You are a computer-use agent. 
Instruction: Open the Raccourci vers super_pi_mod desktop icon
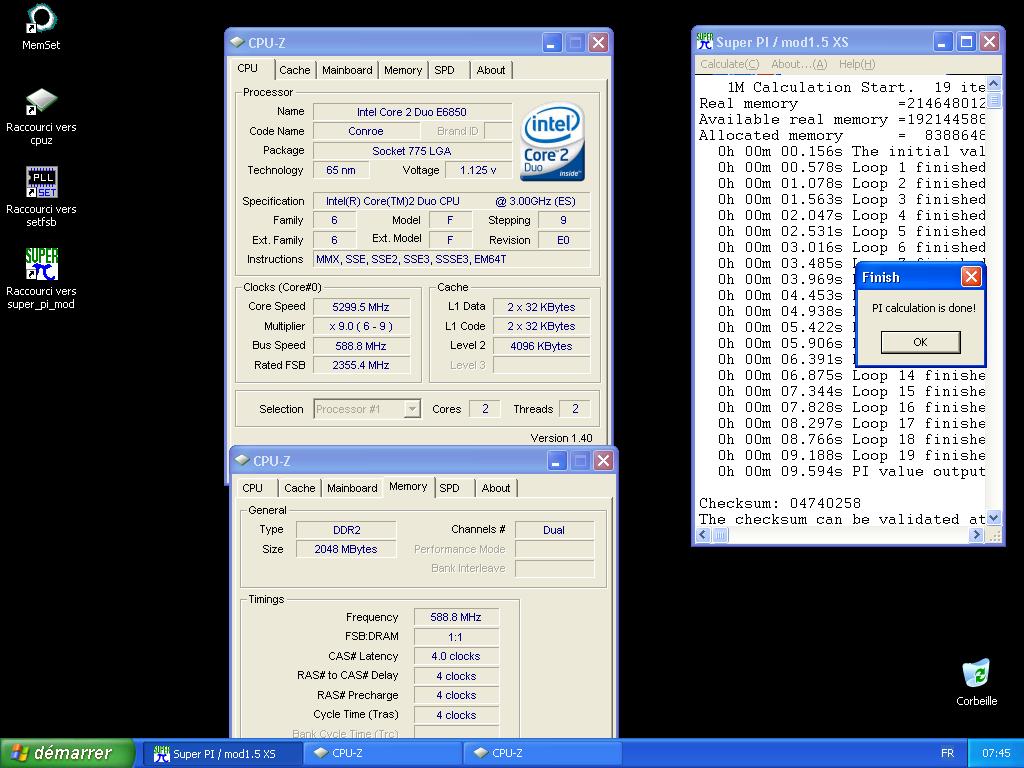click(x=41, y=279)
